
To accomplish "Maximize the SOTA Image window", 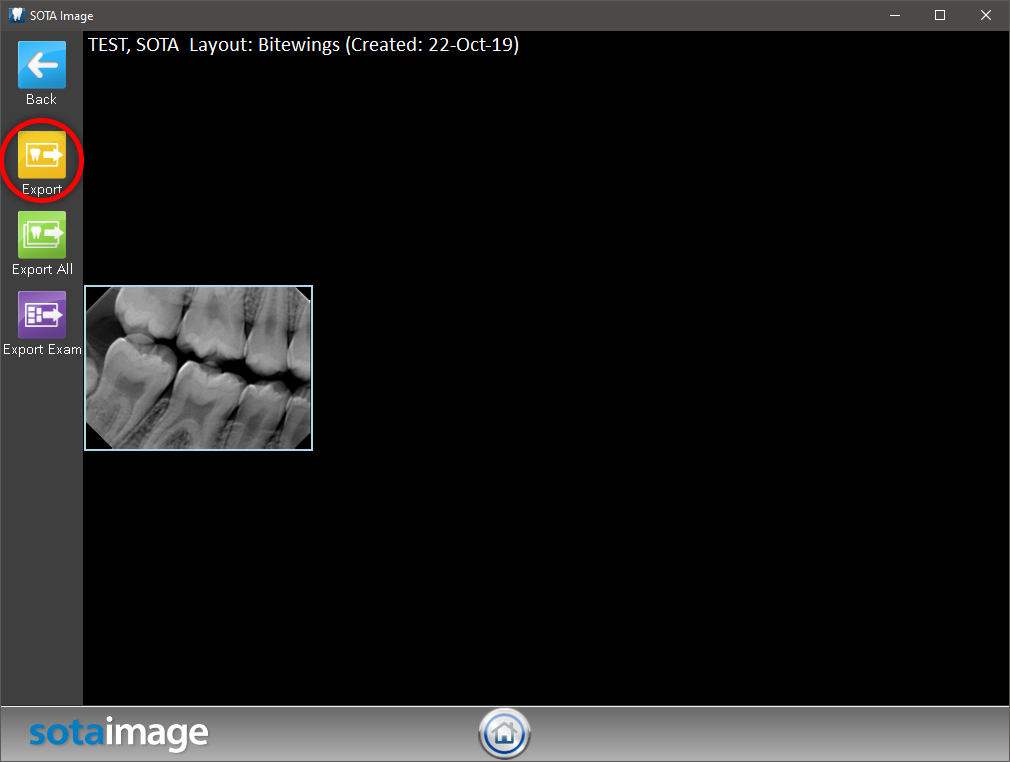I will pos(940,15).
